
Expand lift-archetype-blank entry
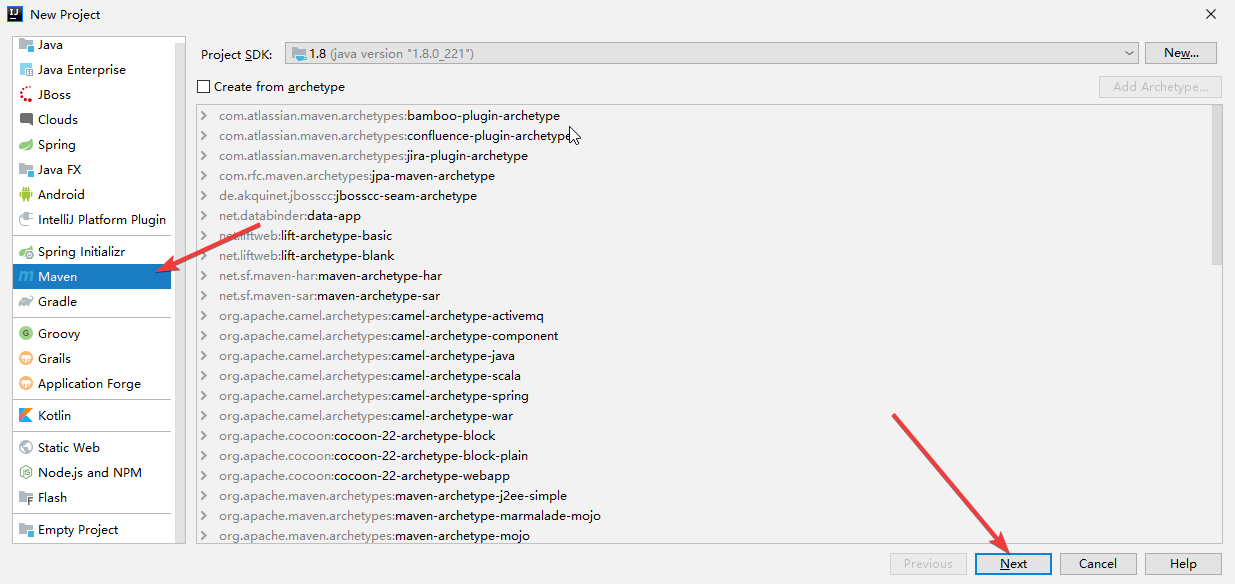coord(204,256)
